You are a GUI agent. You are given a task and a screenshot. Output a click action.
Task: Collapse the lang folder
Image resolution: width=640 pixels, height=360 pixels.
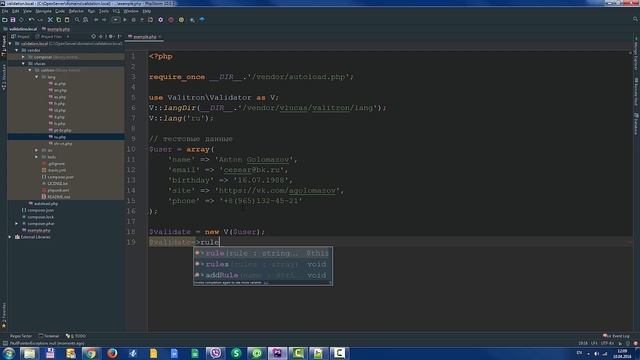(37, 77)
